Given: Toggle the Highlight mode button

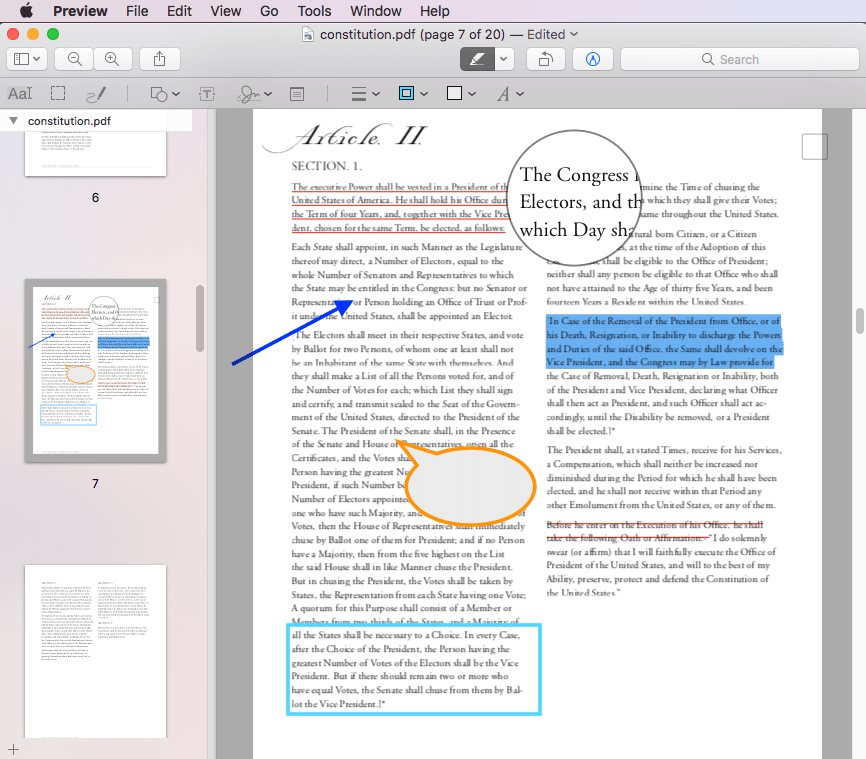Looking at the screenshot, I should pyautogui.click(x=477, y=59).
